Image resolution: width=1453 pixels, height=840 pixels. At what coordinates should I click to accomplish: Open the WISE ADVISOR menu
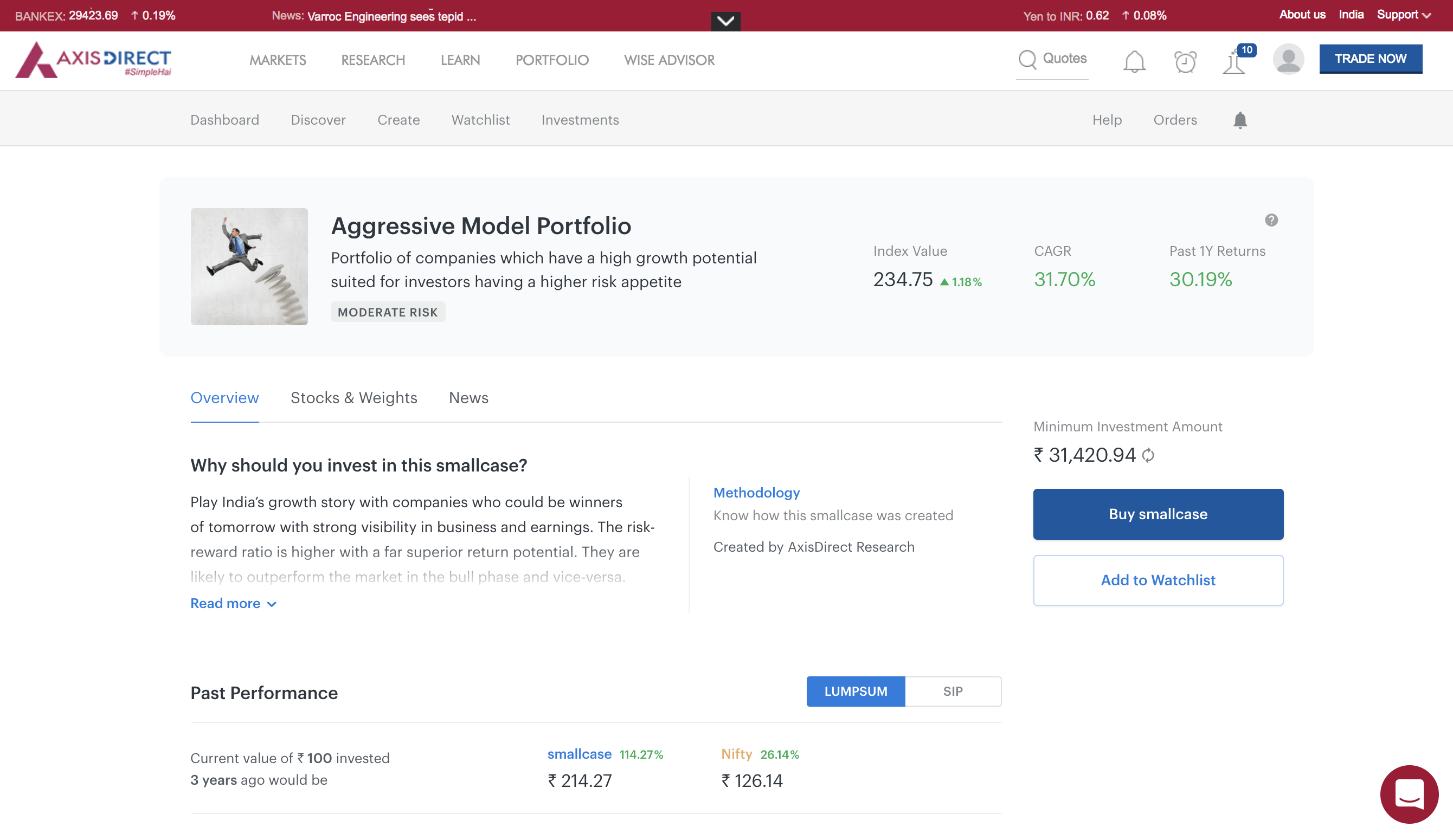click(670, 60)
